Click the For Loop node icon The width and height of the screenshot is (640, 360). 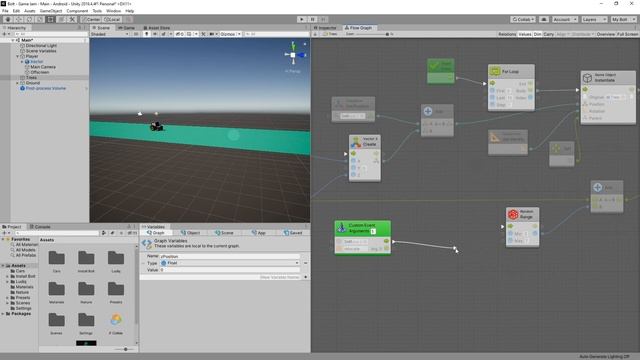click(495, 71)
